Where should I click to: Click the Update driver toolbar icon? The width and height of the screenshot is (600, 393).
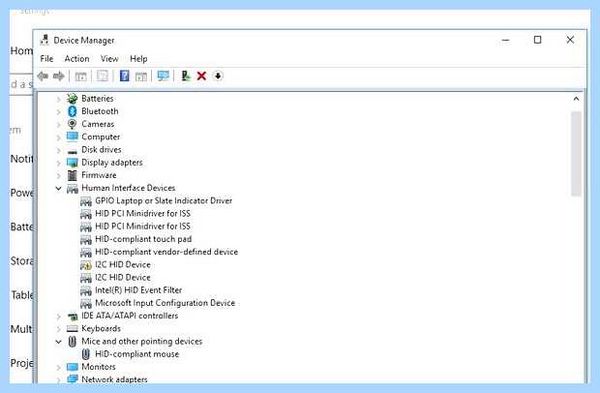click(186, 76)
